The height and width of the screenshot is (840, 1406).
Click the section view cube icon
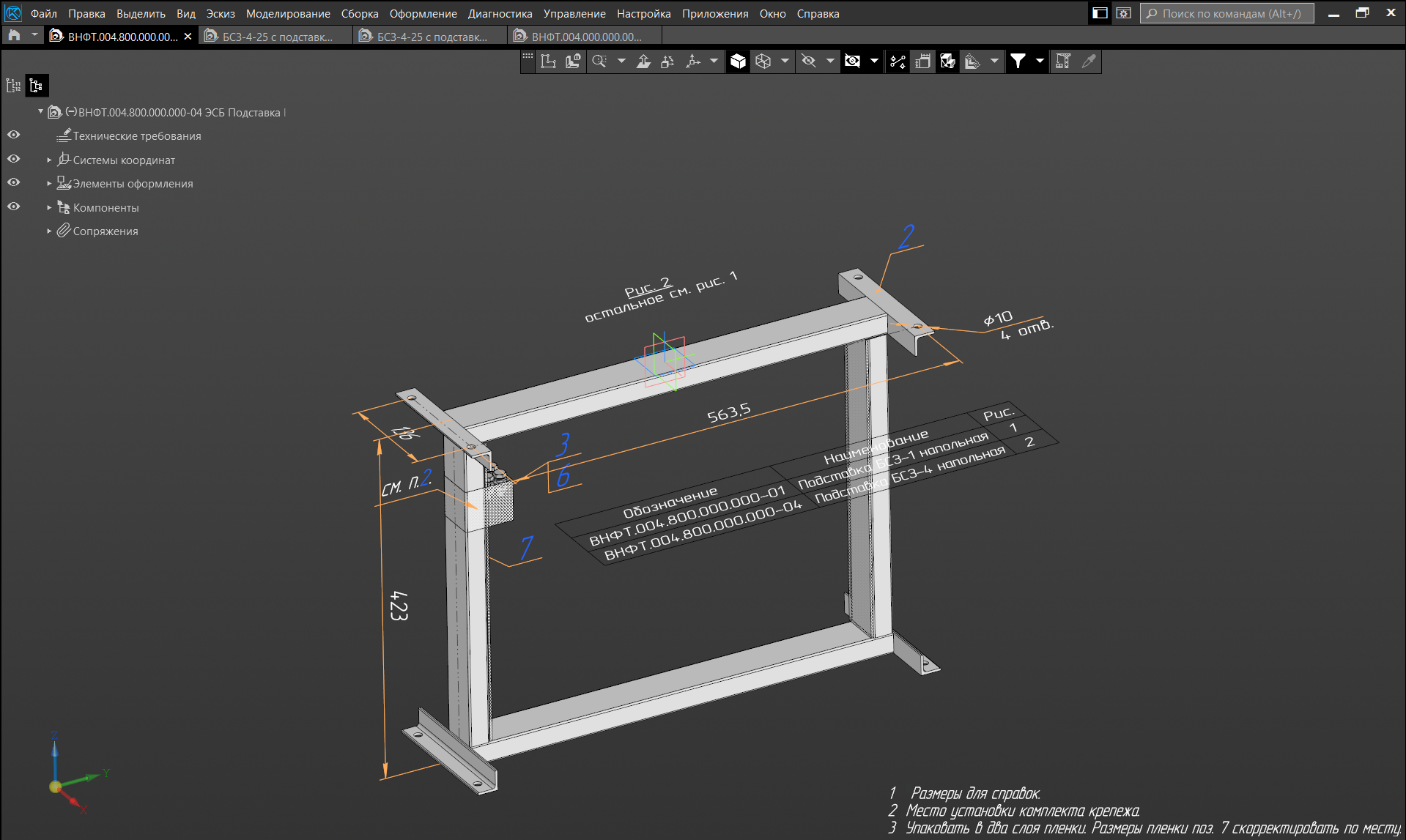[947, 62]
